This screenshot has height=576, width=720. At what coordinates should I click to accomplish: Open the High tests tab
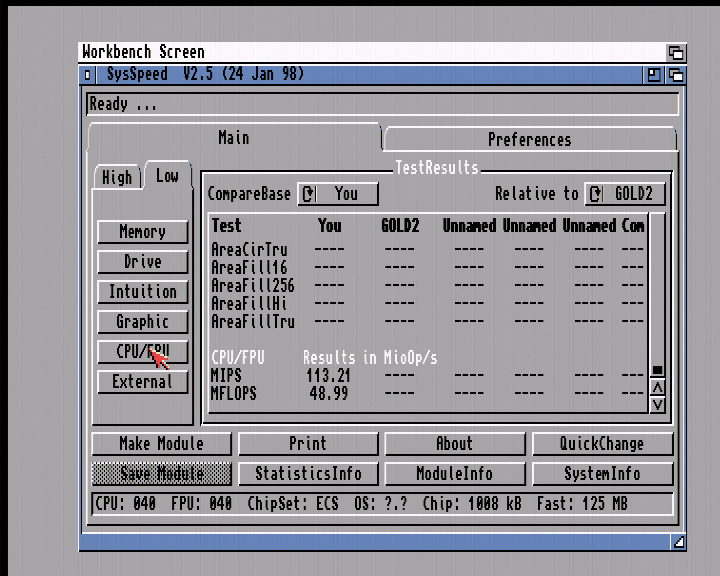click(117, 177)
